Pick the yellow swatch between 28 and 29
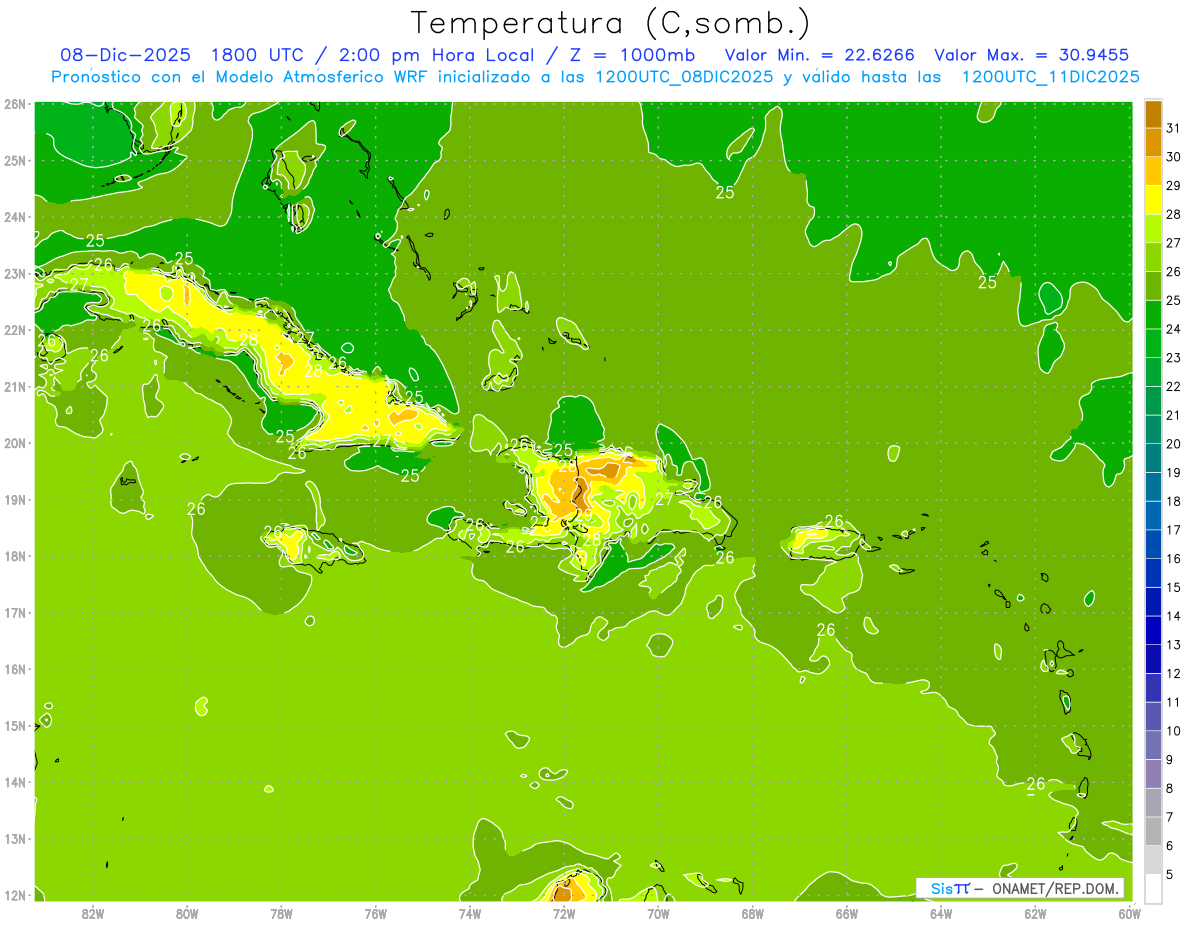This screenshot has width=1200, height=927. coord(1153,200)
